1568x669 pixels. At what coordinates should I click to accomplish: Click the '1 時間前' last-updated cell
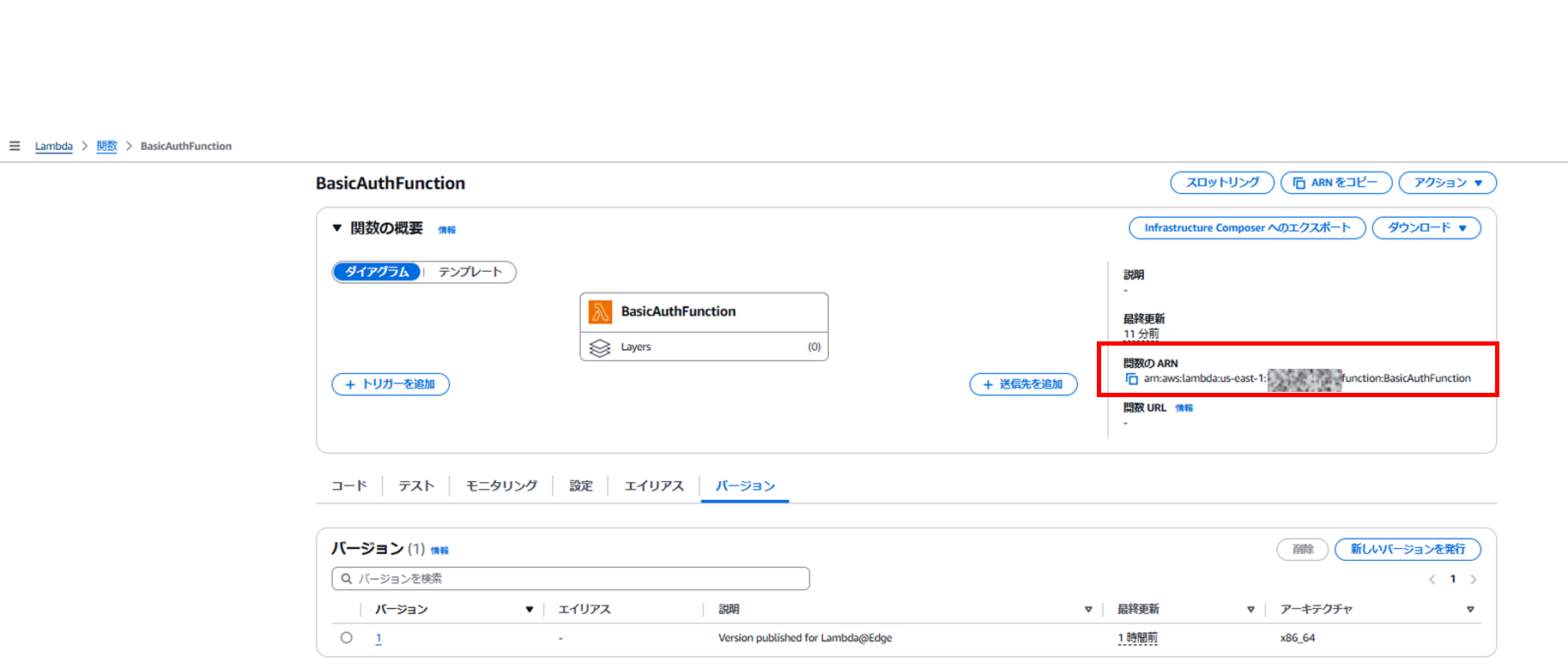1138,638
